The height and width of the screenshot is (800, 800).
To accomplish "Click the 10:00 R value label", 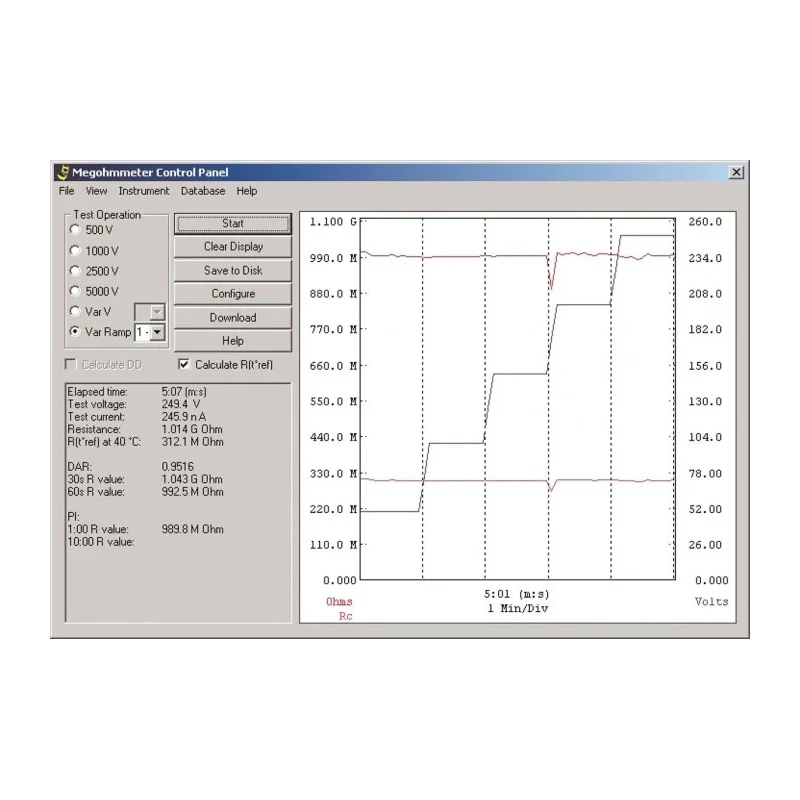I will point(101,542).
